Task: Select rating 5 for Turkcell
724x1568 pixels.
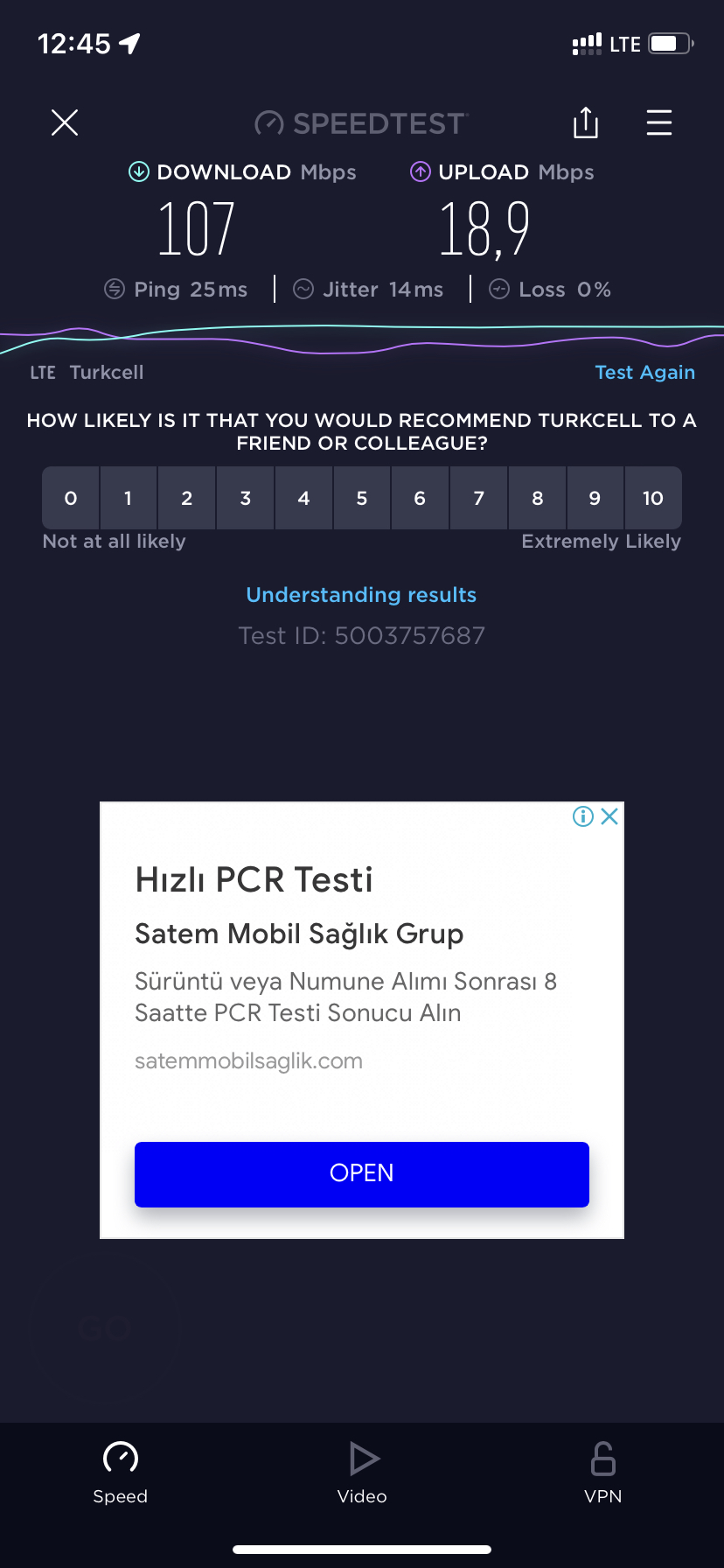Action: tap(362, 498)
